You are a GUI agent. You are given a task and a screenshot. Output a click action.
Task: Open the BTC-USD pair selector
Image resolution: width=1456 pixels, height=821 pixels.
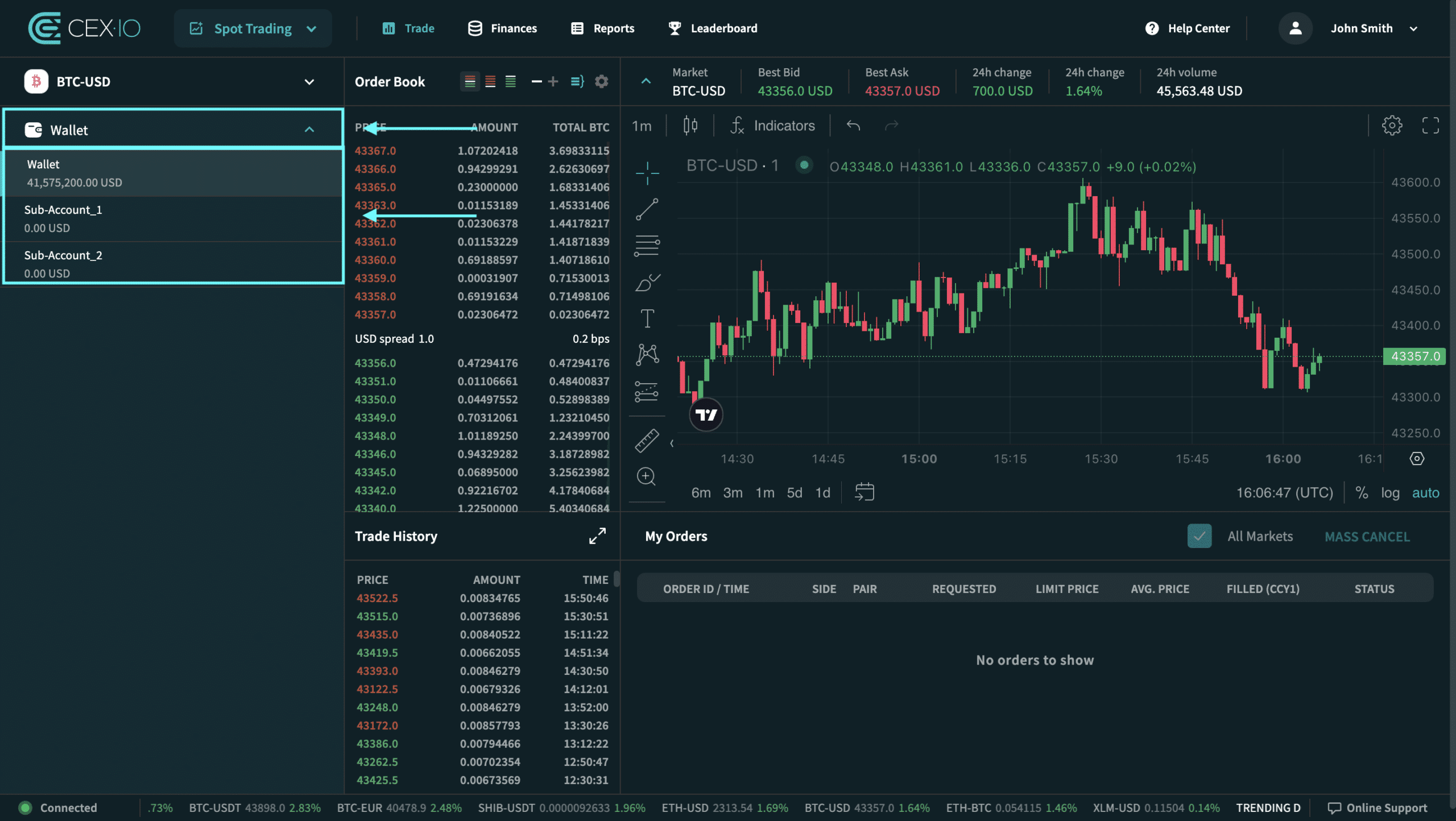pos(172,81)
